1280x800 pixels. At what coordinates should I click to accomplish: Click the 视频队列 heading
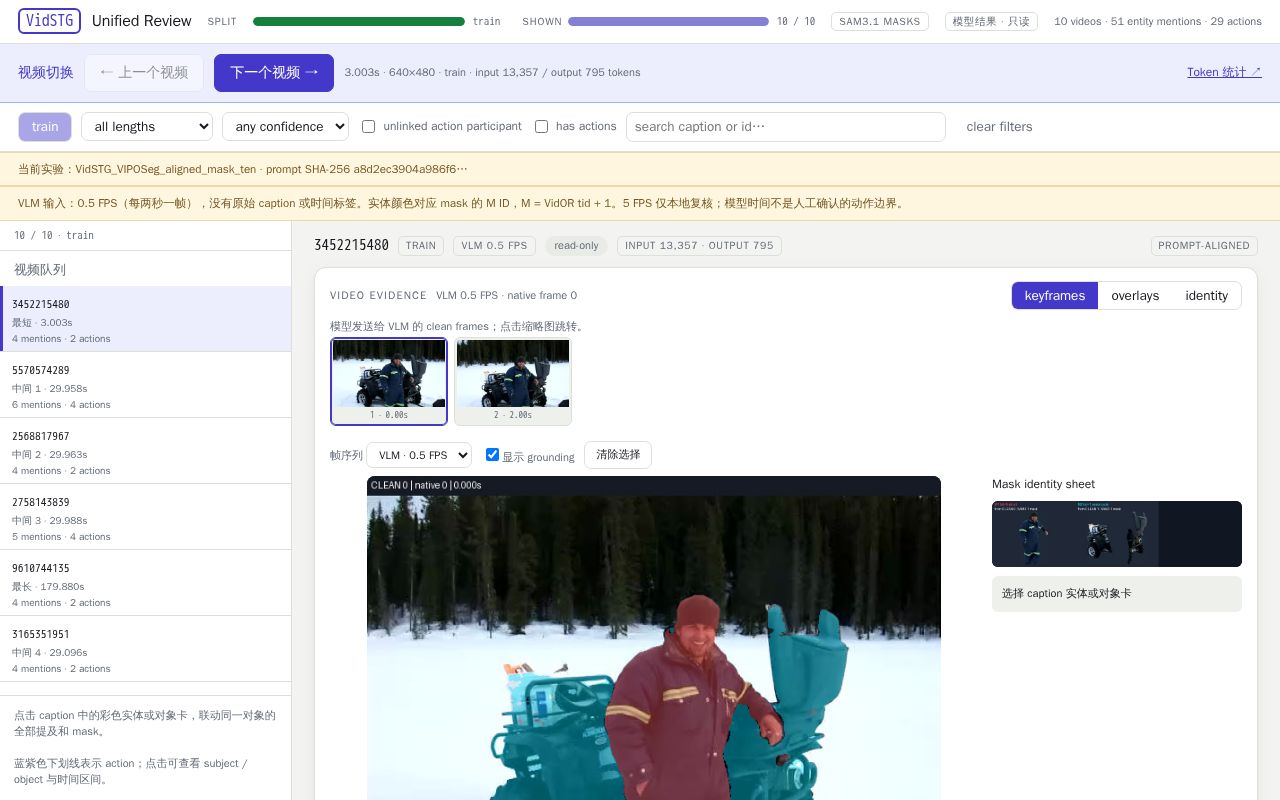coord(40,270)
